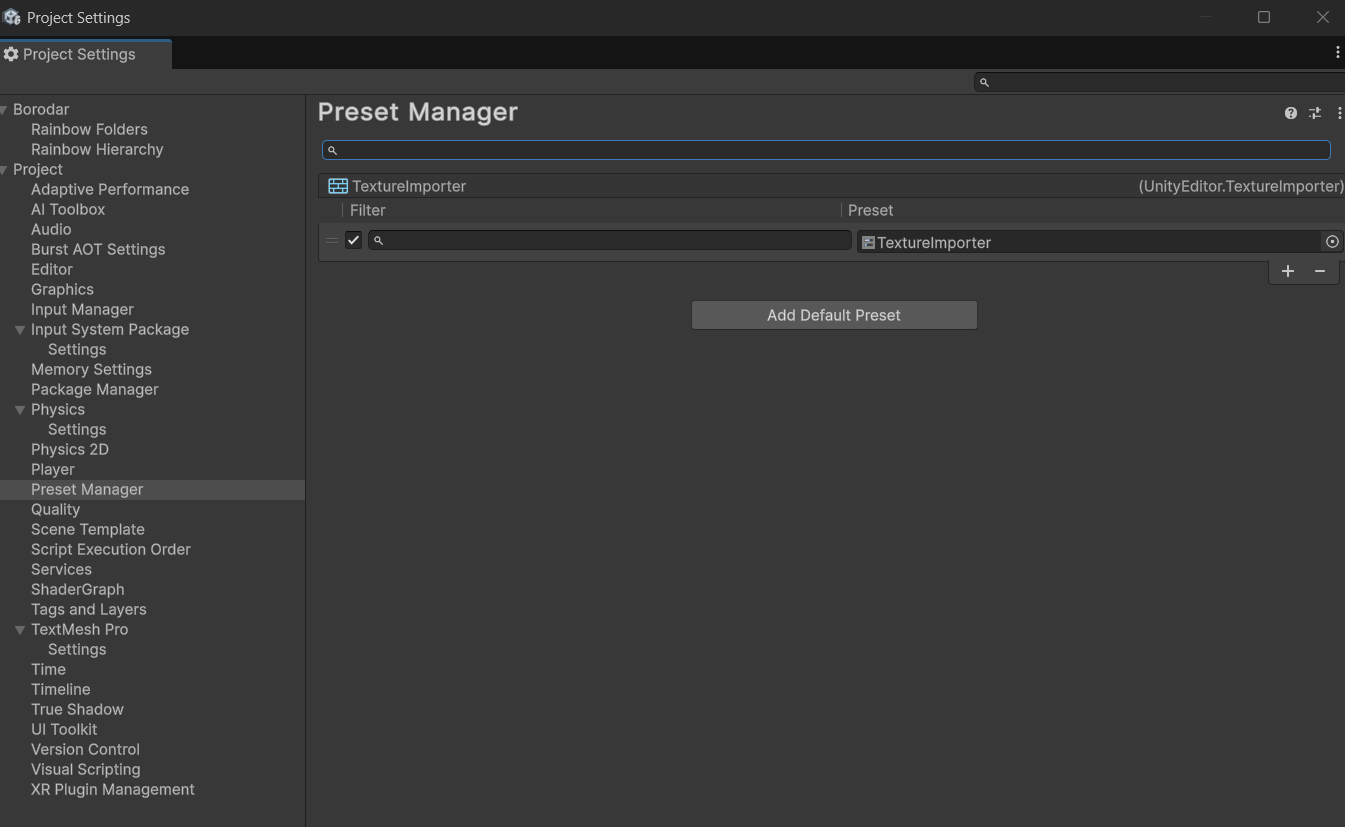
Task: Collapse the TextMesh Pro group
Action: coord(20,630)
